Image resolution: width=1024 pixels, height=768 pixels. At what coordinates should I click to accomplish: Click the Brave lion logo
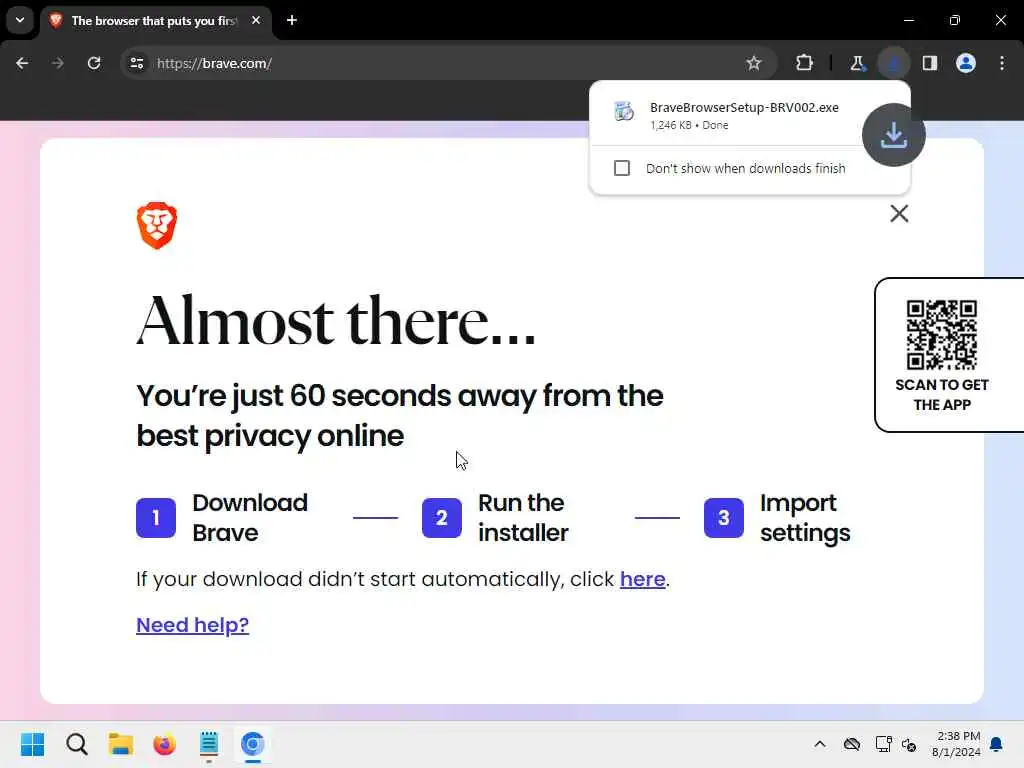tap(157, 226)
